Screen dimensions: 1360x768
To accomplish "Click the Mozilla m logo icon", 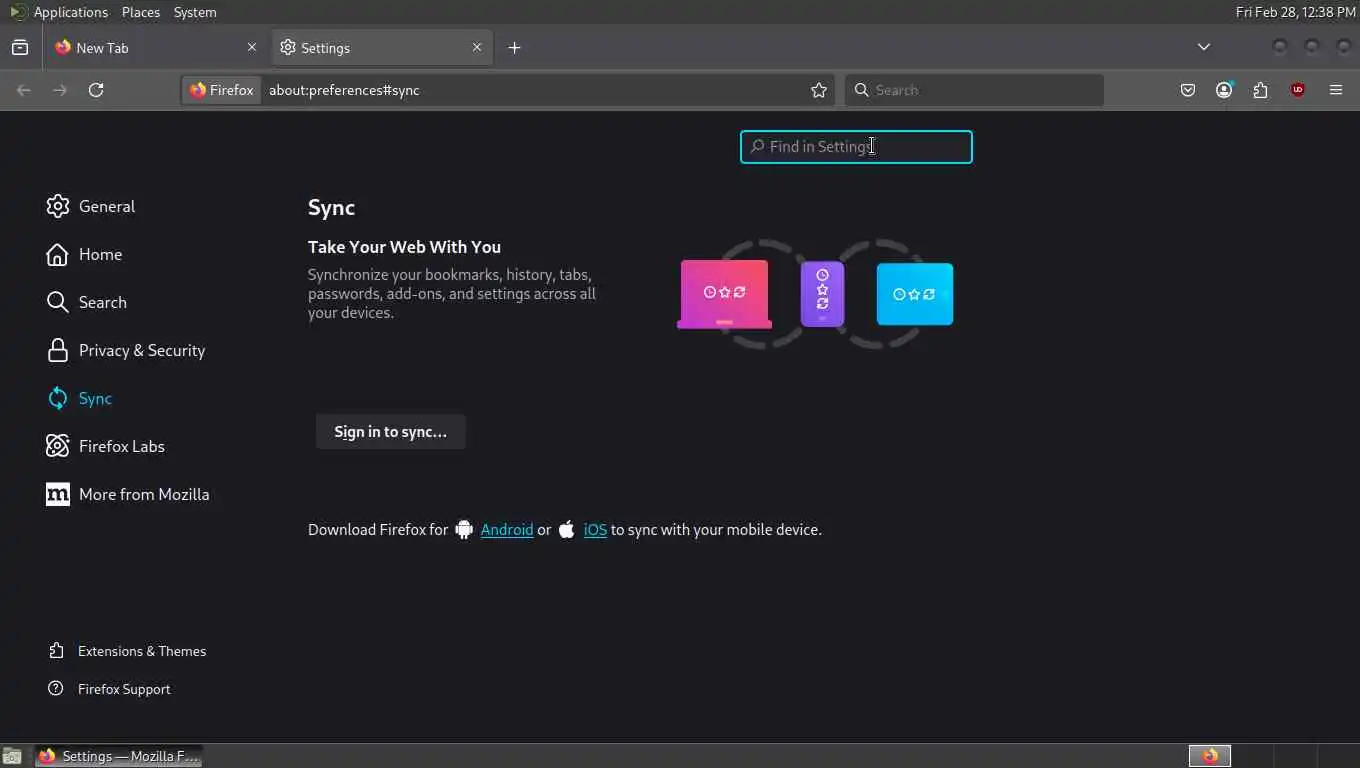I will pos(58,494).
